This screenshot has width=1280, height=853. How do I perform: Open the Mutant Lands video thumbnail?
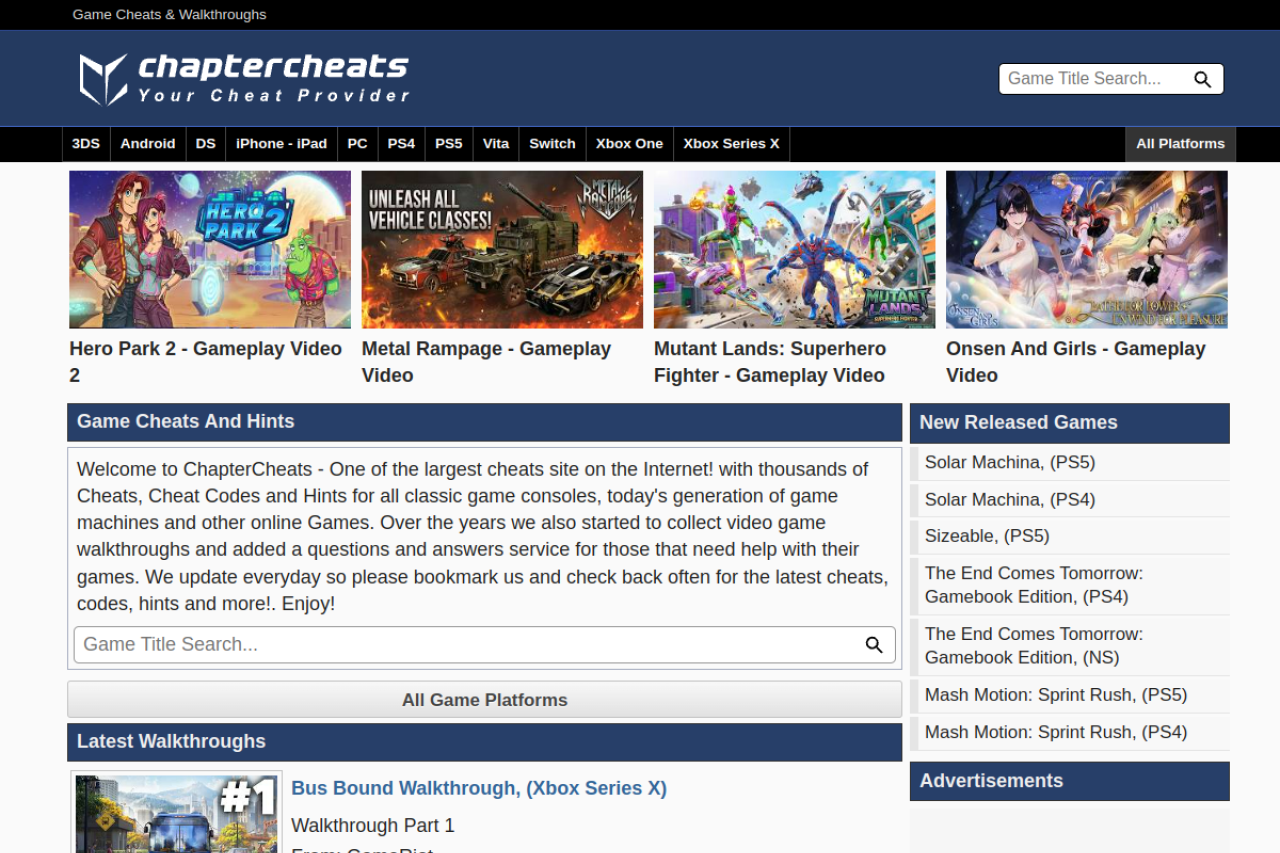795,249
